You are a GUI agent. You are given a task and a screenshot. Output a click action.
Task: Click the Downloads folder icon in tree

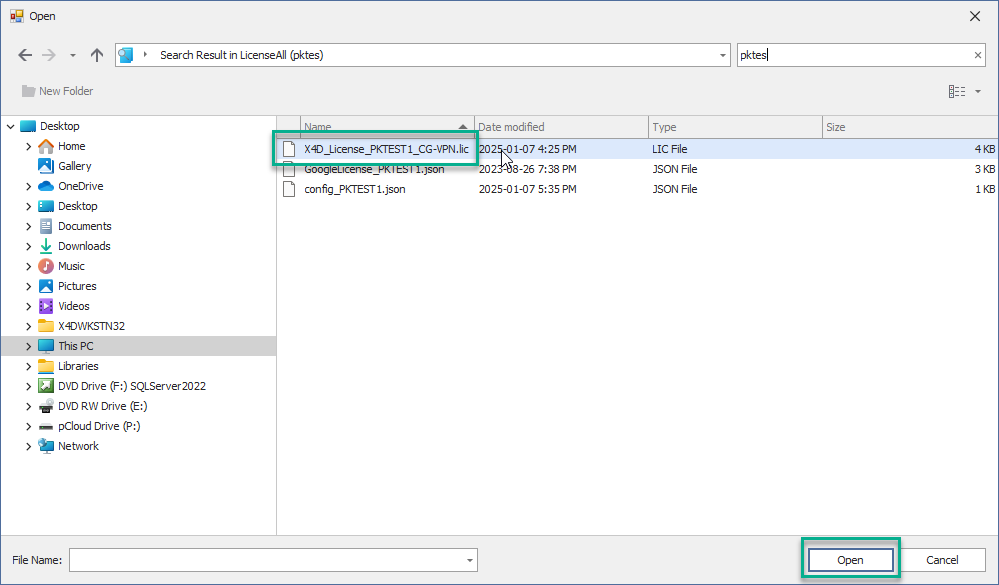[46, 246]
